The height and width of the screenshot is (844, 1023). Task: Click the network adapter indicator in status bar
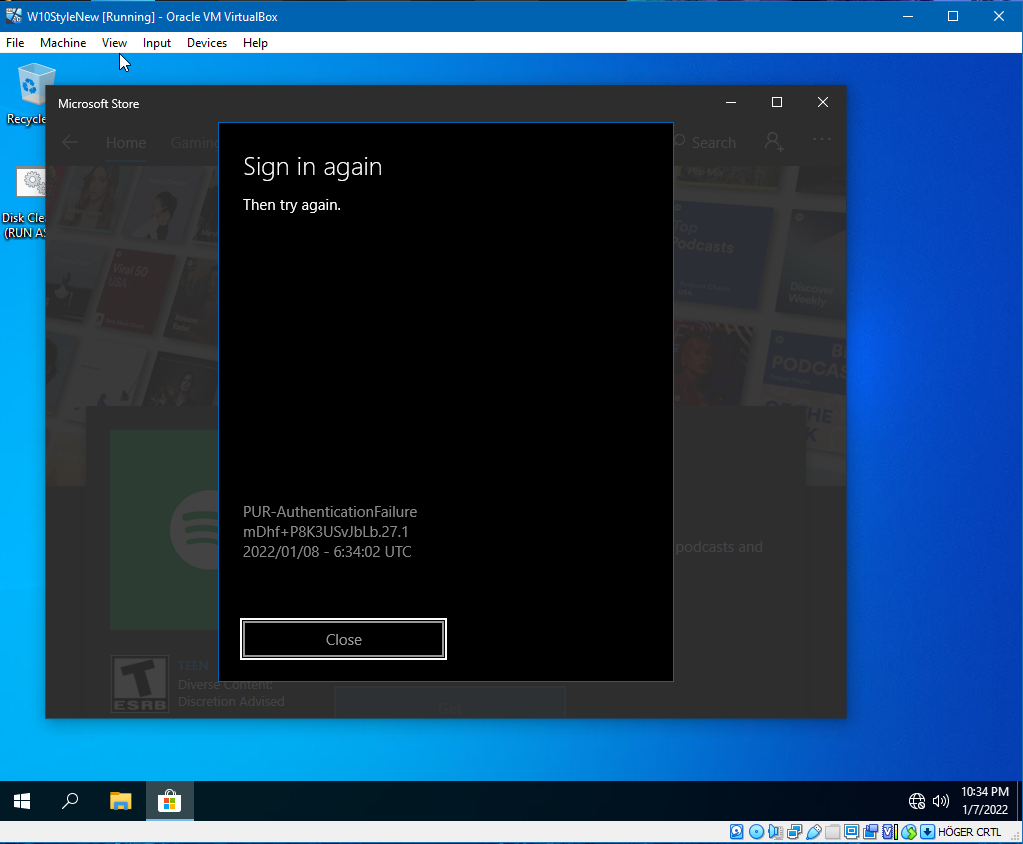click(x=795, y=832)
